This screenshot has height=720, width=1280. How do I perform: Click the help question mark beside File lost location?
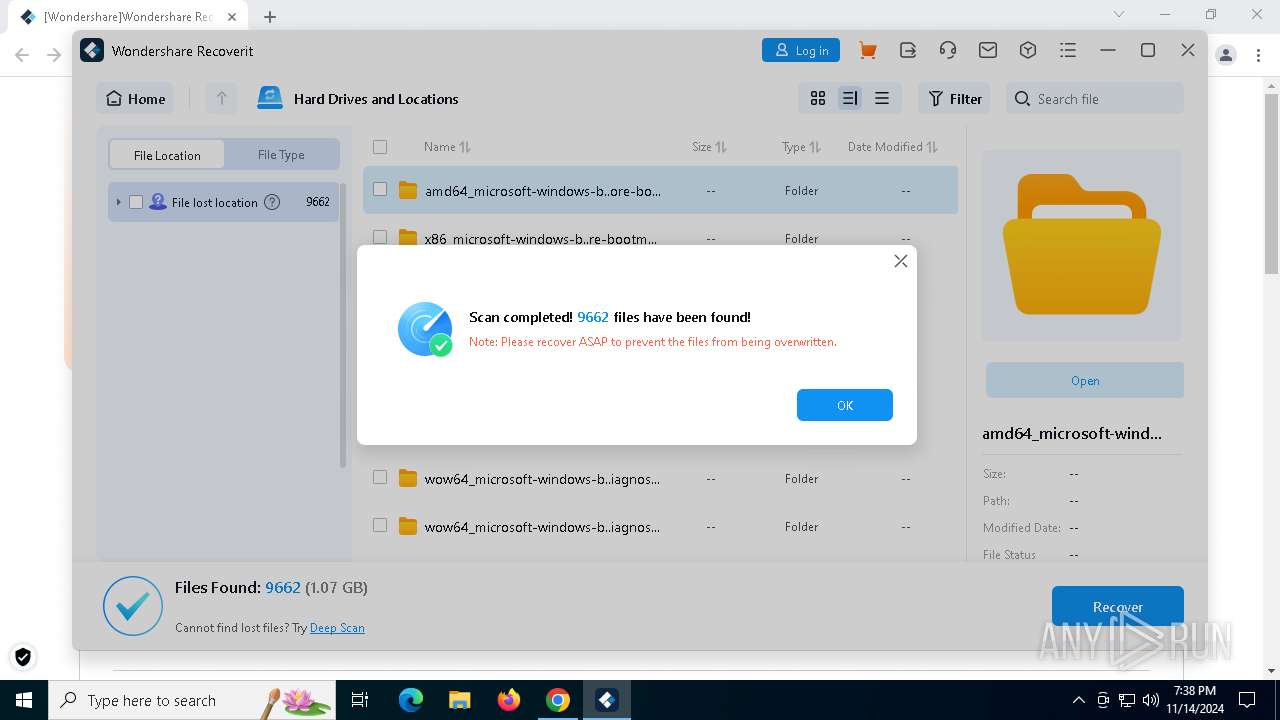272,202
